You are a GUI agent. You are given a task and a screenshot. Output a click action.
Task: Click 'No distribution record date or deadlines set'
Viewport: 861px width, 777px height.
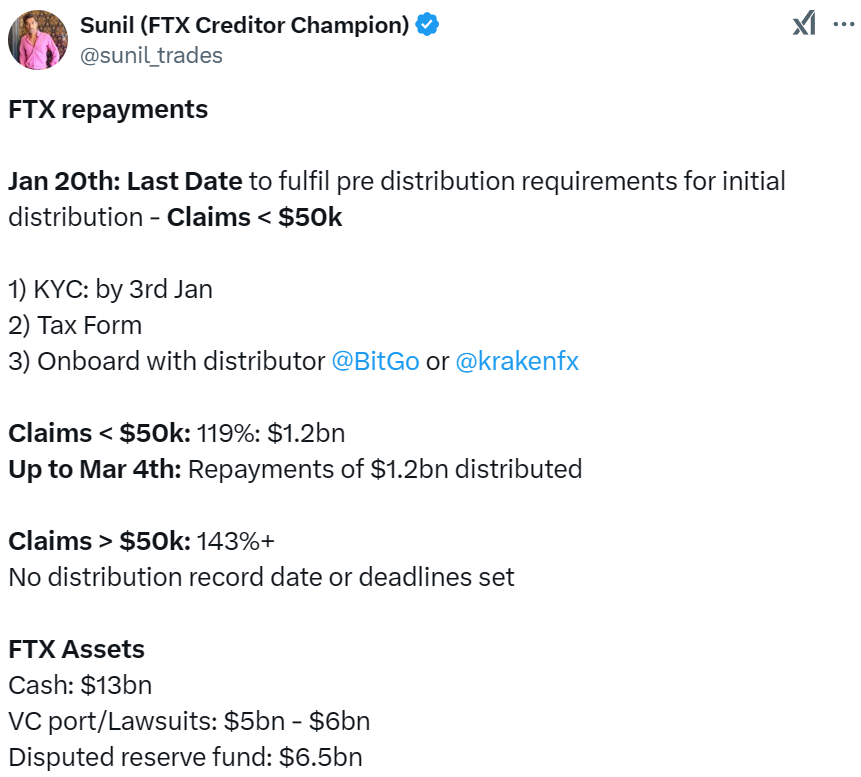click(x=261, y=577)
